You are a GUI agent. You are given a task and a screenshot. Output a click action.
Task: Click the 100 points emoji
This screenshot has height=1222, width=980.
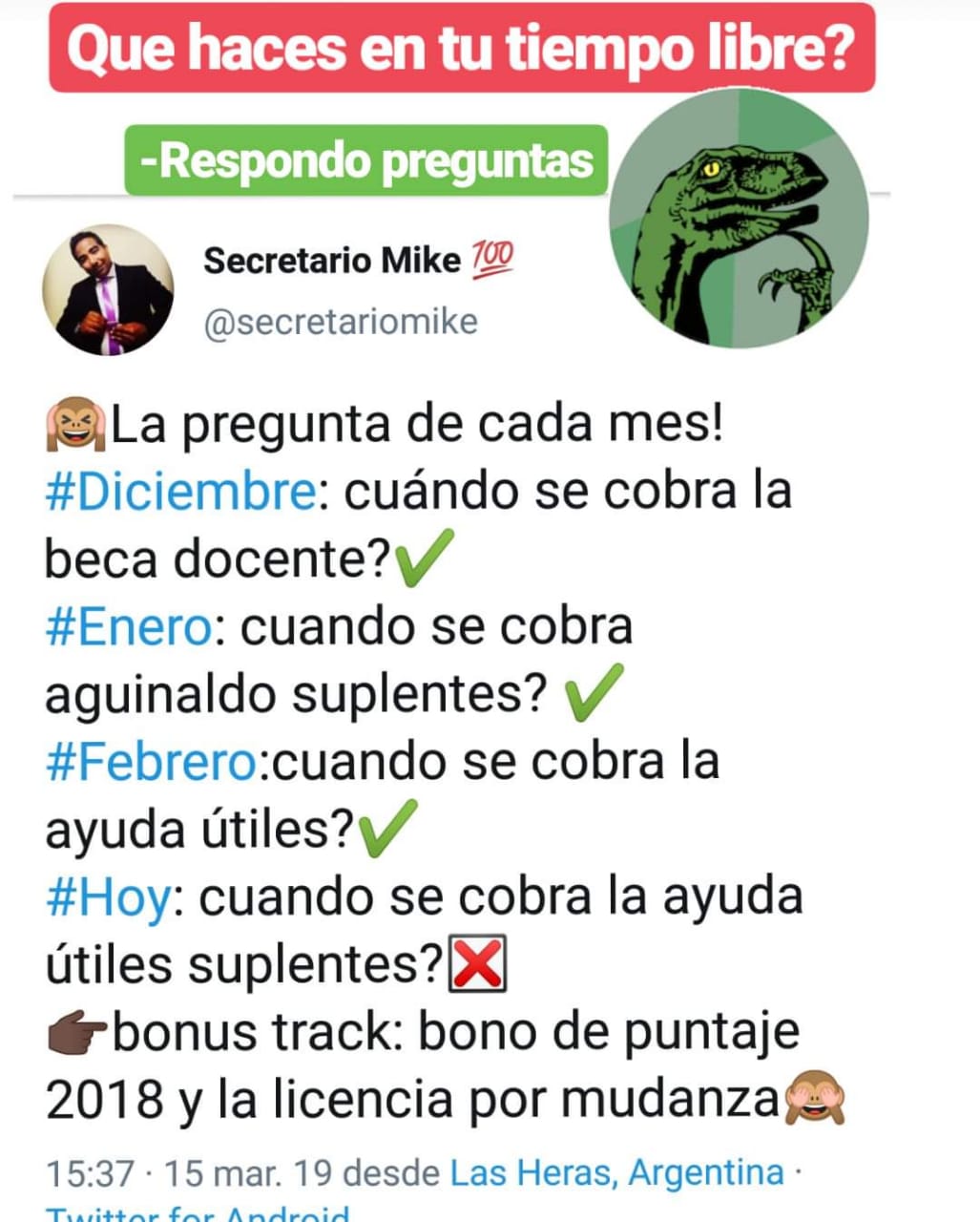492,258
